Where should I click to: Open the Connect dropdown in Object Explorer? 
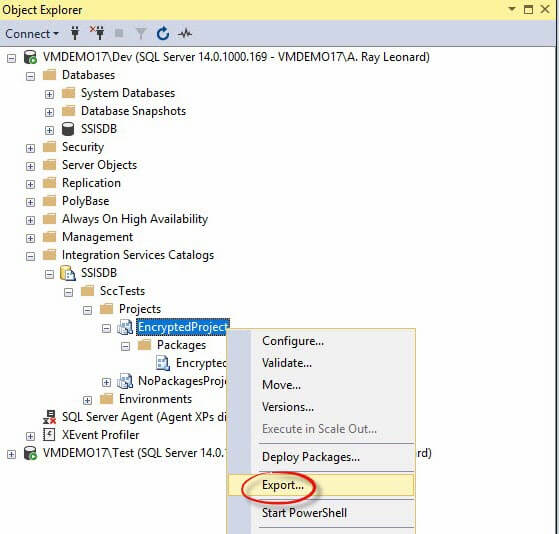click(x=31, y=34)
